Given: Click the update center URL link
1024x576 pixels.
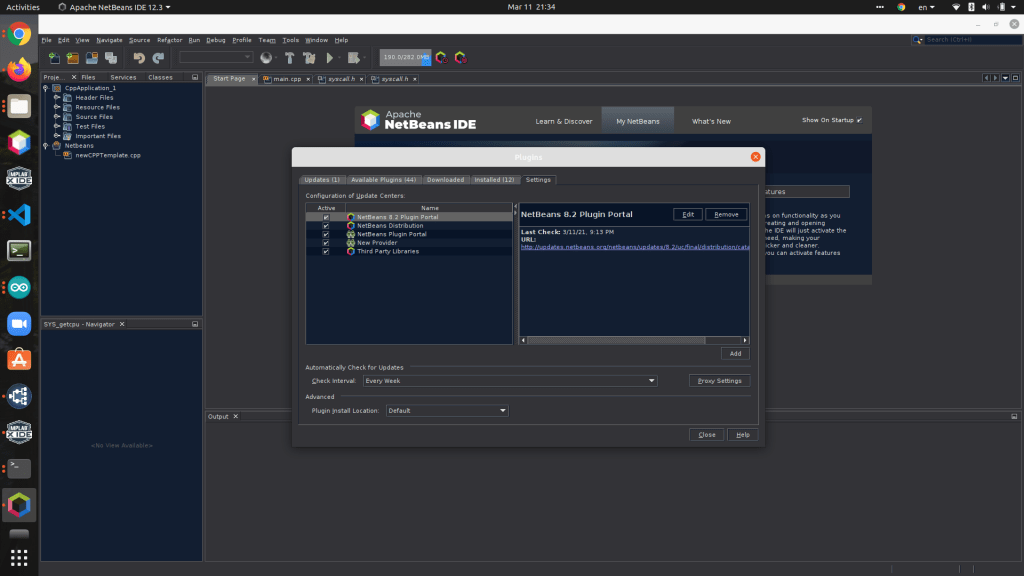Looking at the screenshot, I should 635,247.
